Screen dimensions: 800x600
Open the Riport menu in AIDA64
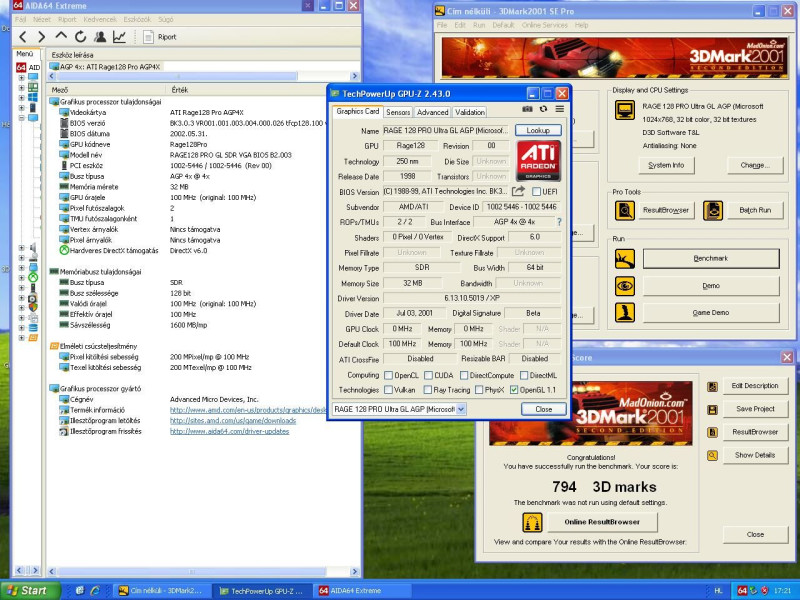[x=67, y=19]
